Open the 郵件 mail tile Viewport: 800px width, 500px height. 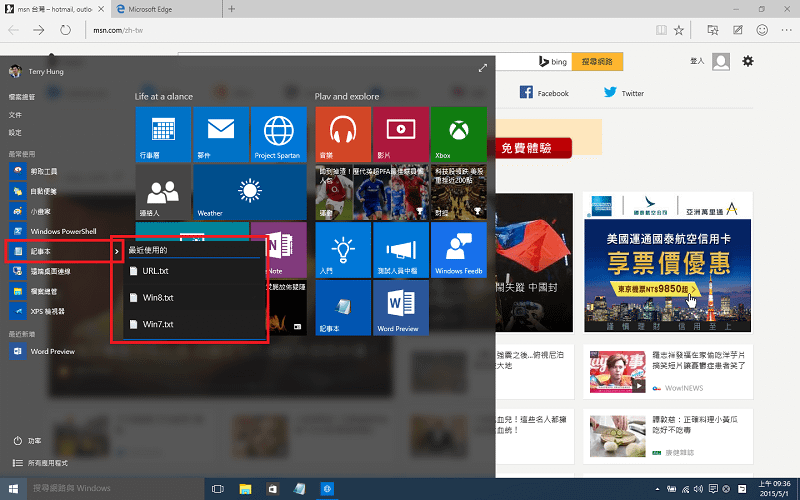point(221,134)
